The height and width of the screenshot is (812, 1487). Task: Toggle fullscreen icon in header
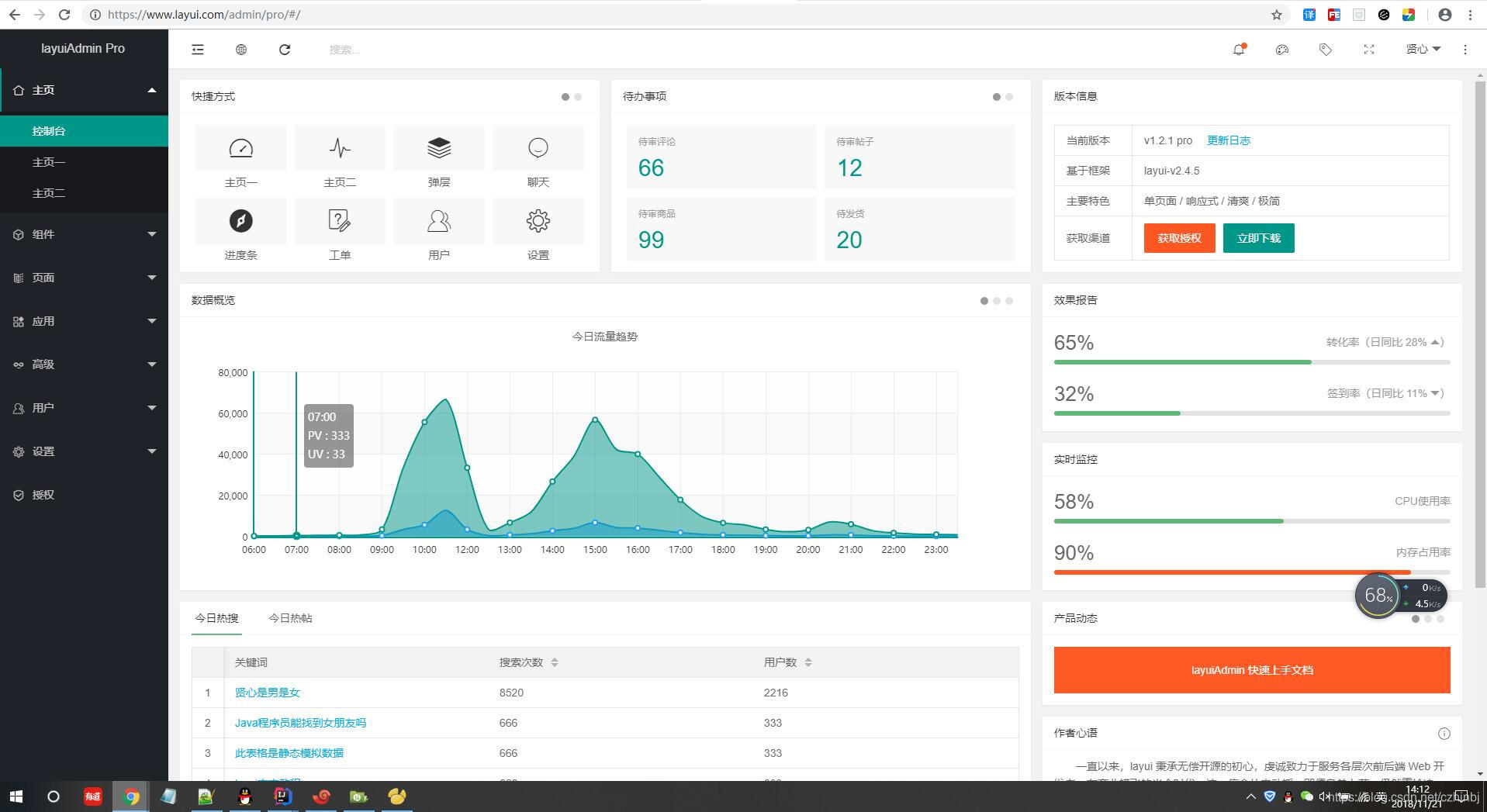(1369, 50)
